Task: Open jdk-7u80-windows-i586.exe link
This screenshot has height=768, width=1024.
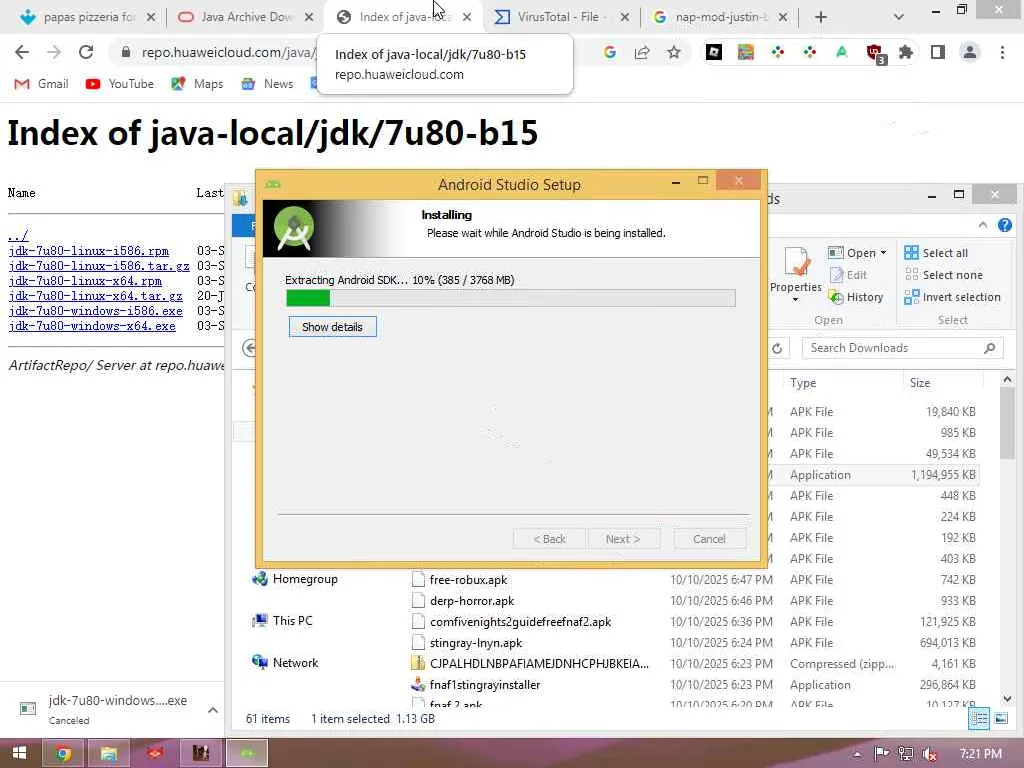Action: coord(95,311)
